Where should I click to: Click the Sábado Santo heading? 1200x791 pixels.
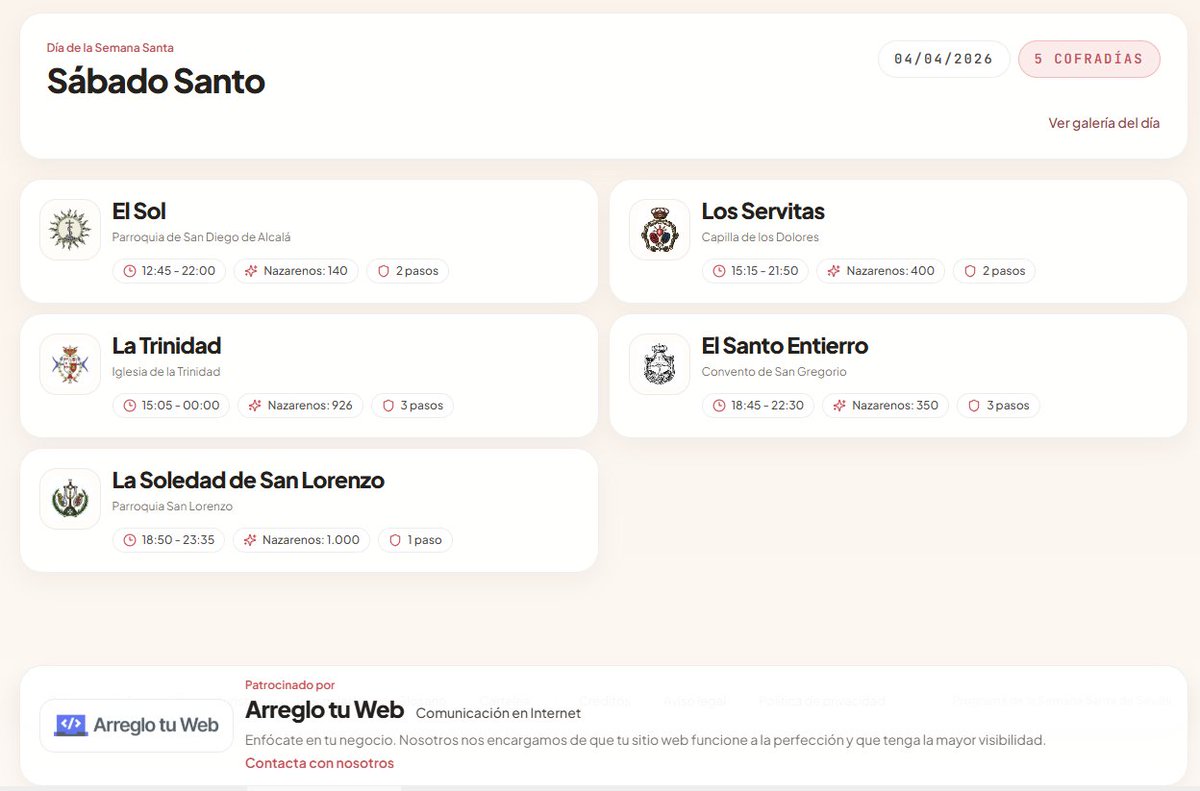tap(156, 81)
